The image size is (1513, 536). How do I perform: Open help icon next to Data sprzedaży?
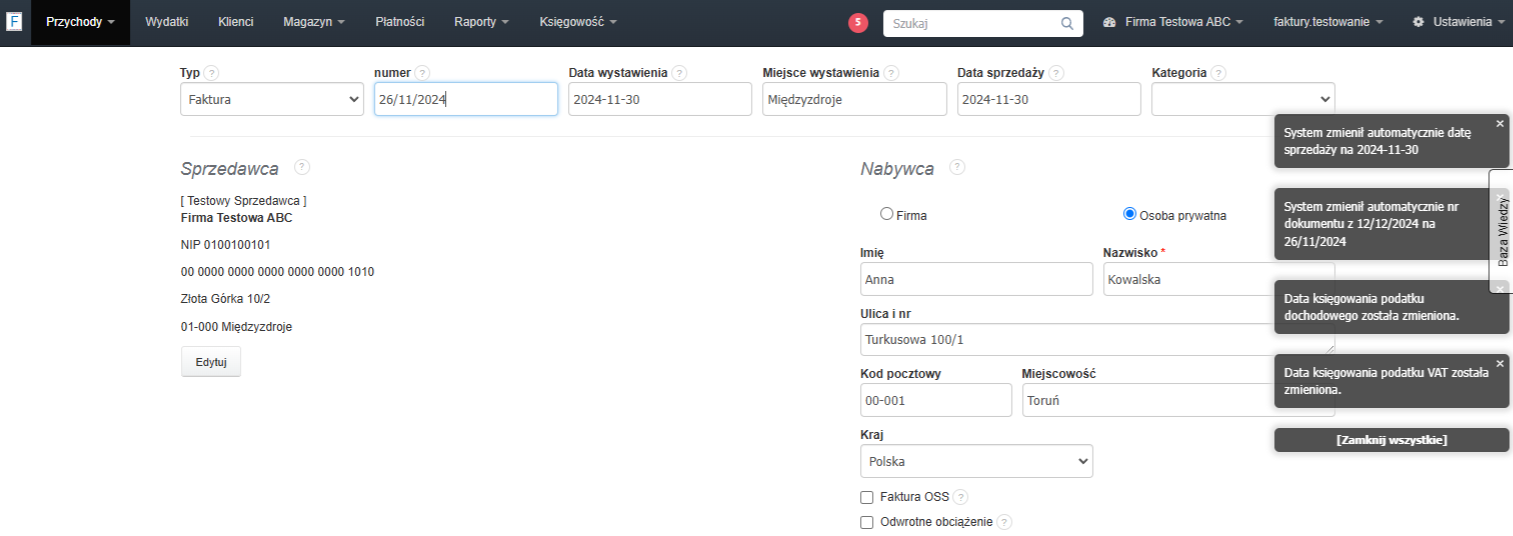point(1056,73)
